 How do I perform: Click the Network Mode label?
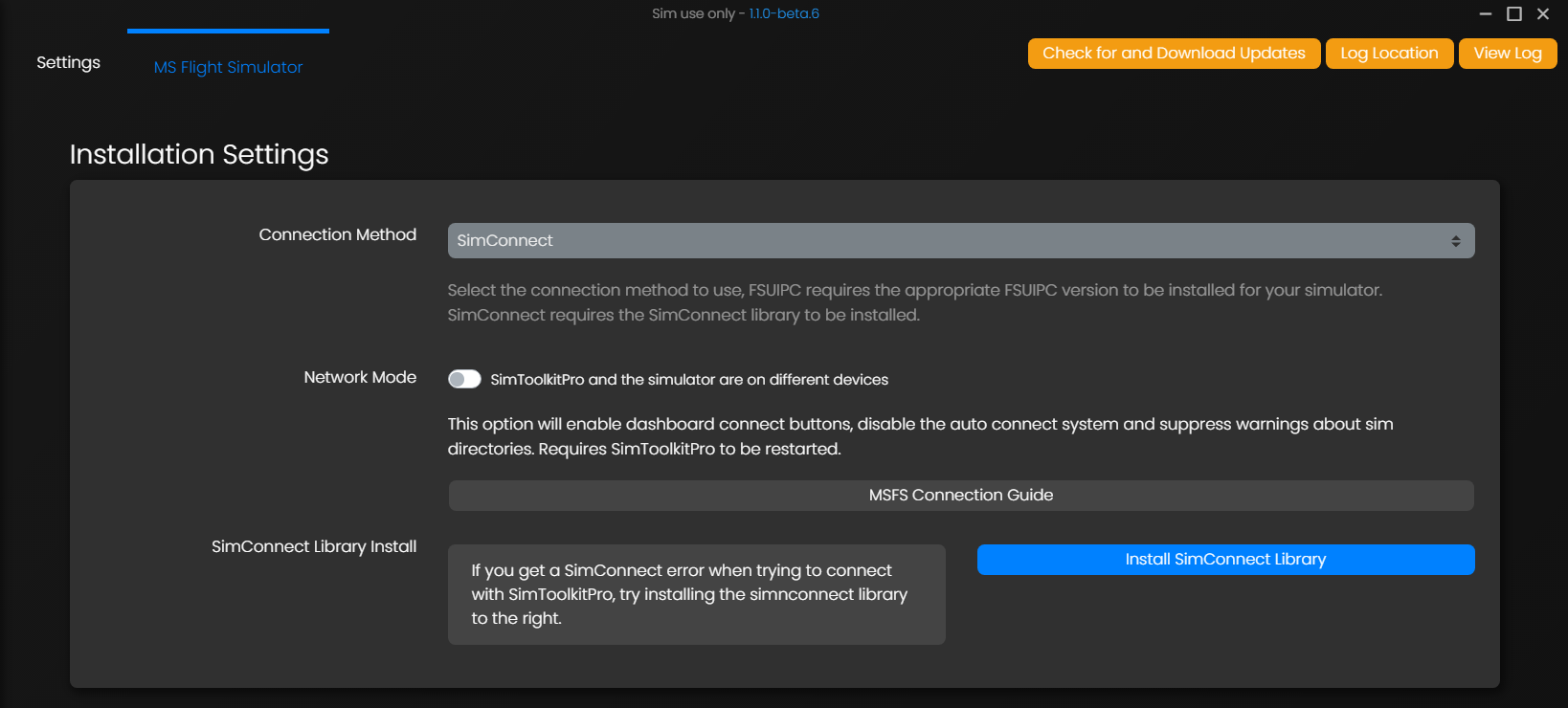point(360,377)
